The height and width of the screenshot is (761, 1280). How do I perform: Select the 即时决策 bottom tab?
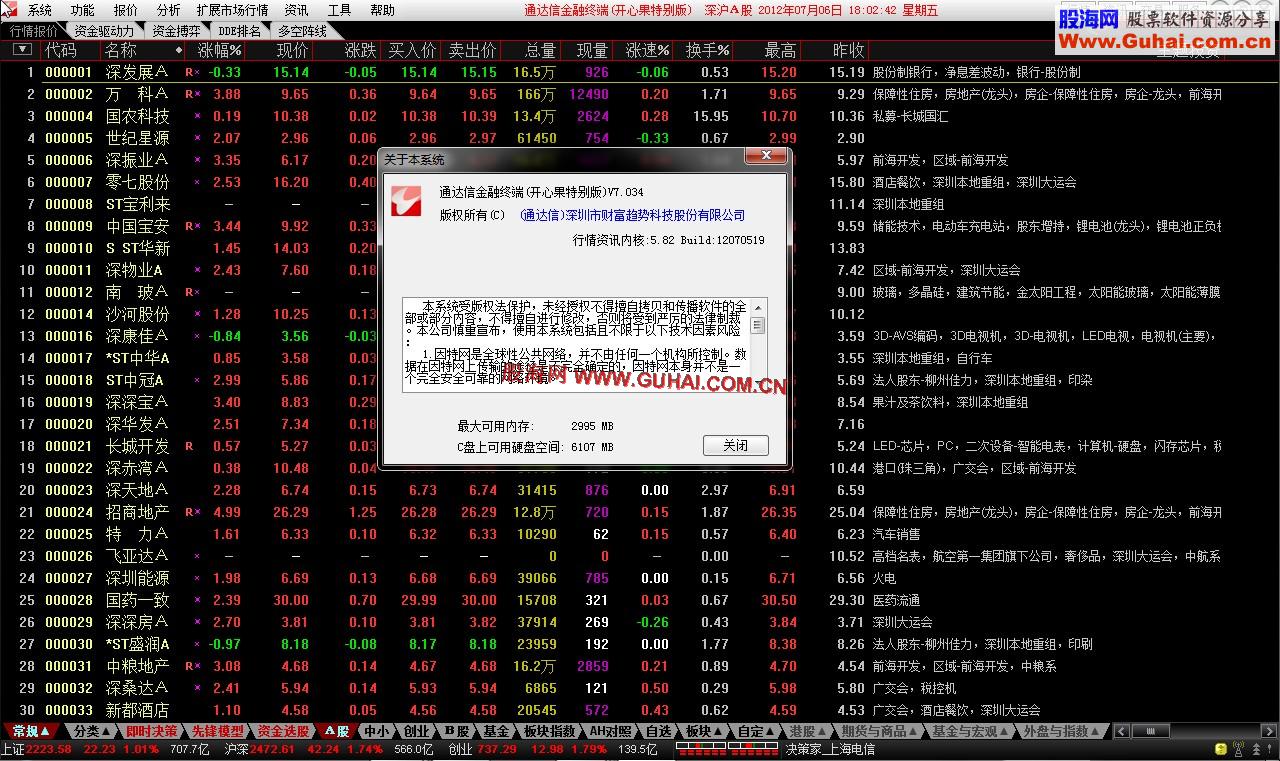(x=151, y=732)
